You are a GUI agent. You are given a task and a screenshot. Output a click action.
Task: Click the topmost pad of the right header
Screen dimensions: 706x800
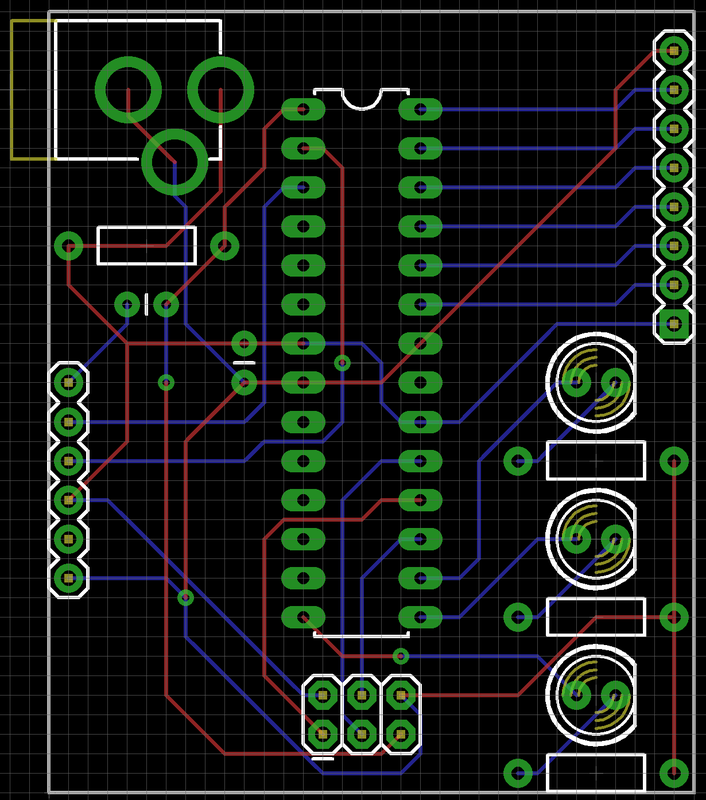(x=674, y=51)
